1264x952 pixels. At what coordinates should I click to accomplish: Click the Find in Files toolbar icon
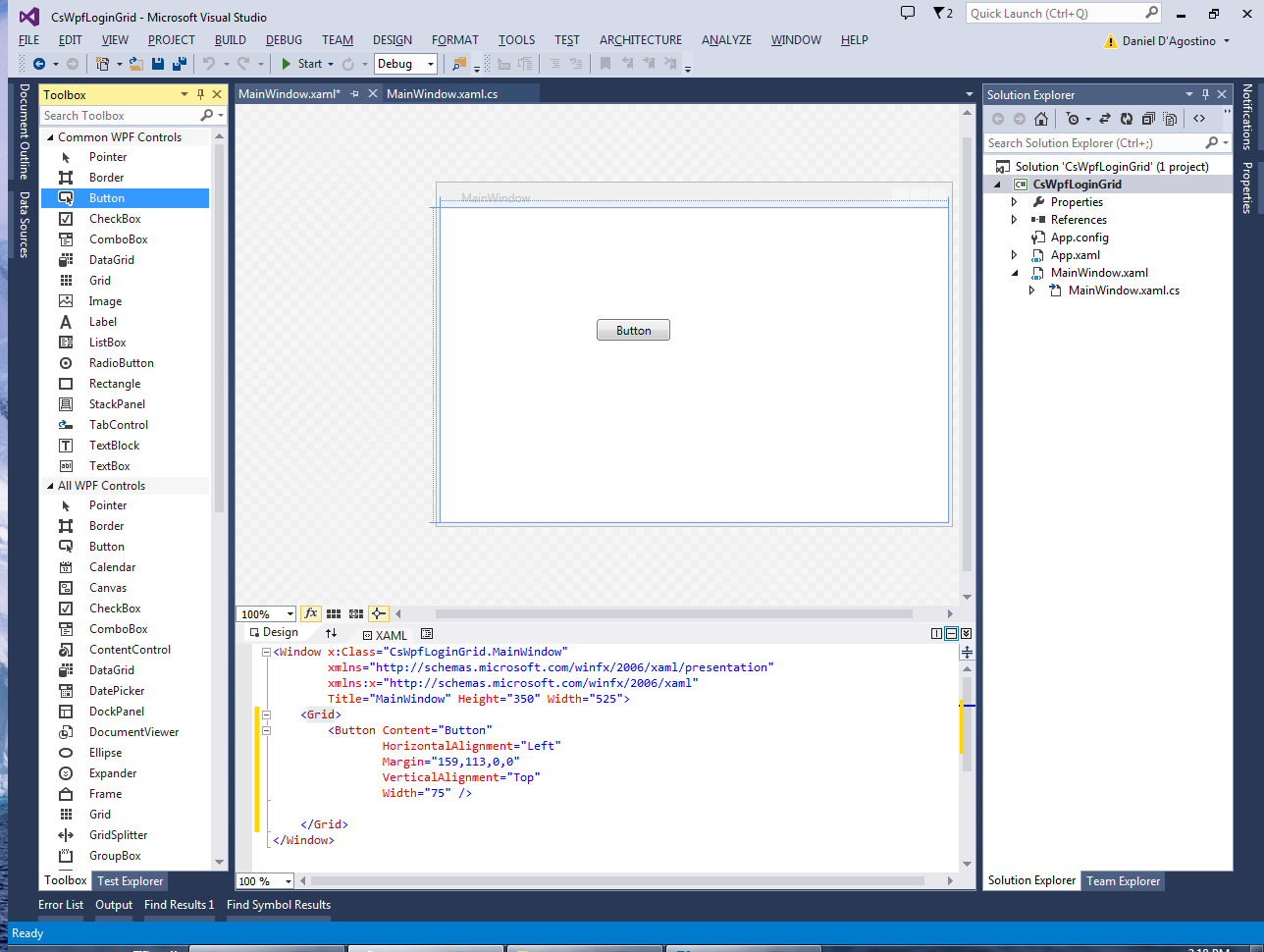458,64
